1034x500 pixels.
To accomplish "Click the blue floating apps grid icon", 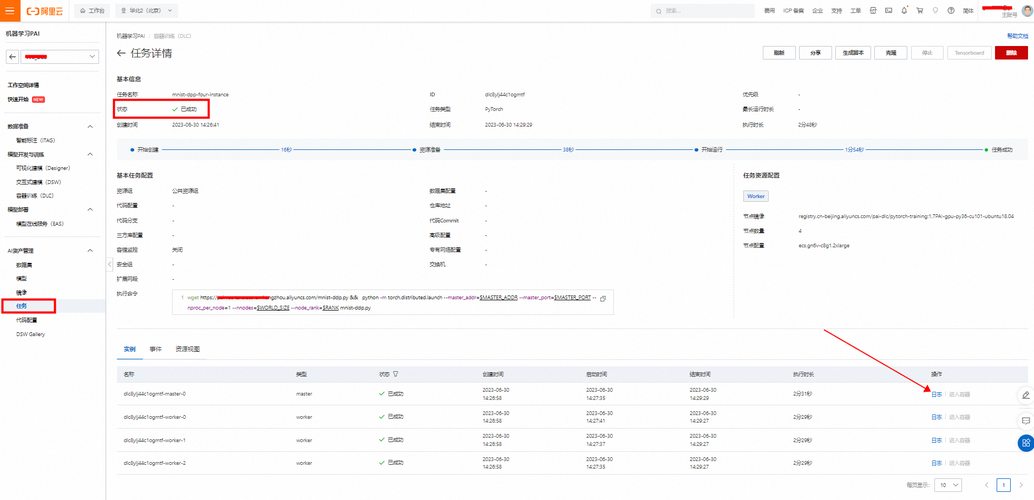I will tap(1025, 443).
